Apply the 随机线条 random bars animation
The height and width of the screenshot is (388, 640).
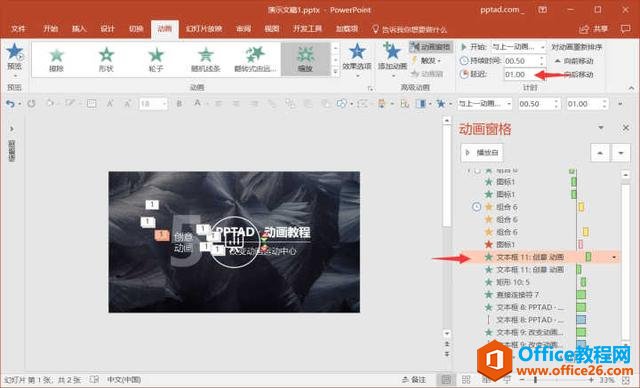206,60
